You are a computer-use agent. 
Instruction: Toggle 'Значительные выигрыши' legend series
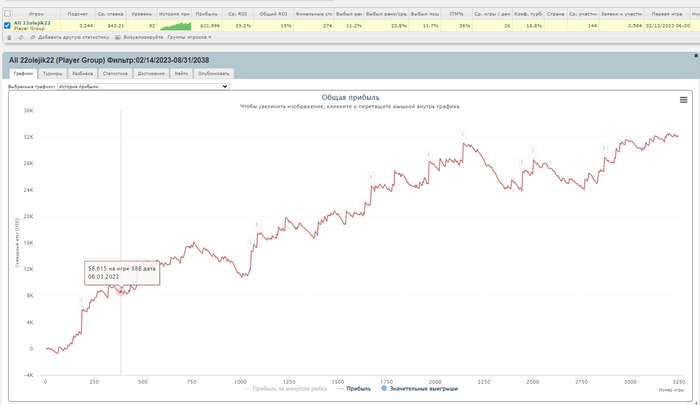tap(419, 389)
